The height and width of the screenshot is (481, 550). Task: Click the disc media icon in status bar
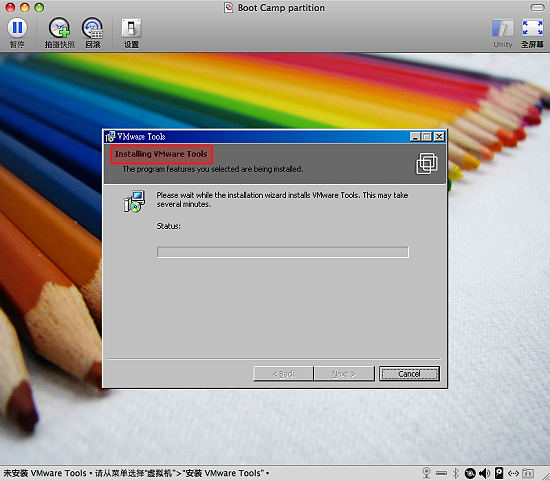point(470,473)
